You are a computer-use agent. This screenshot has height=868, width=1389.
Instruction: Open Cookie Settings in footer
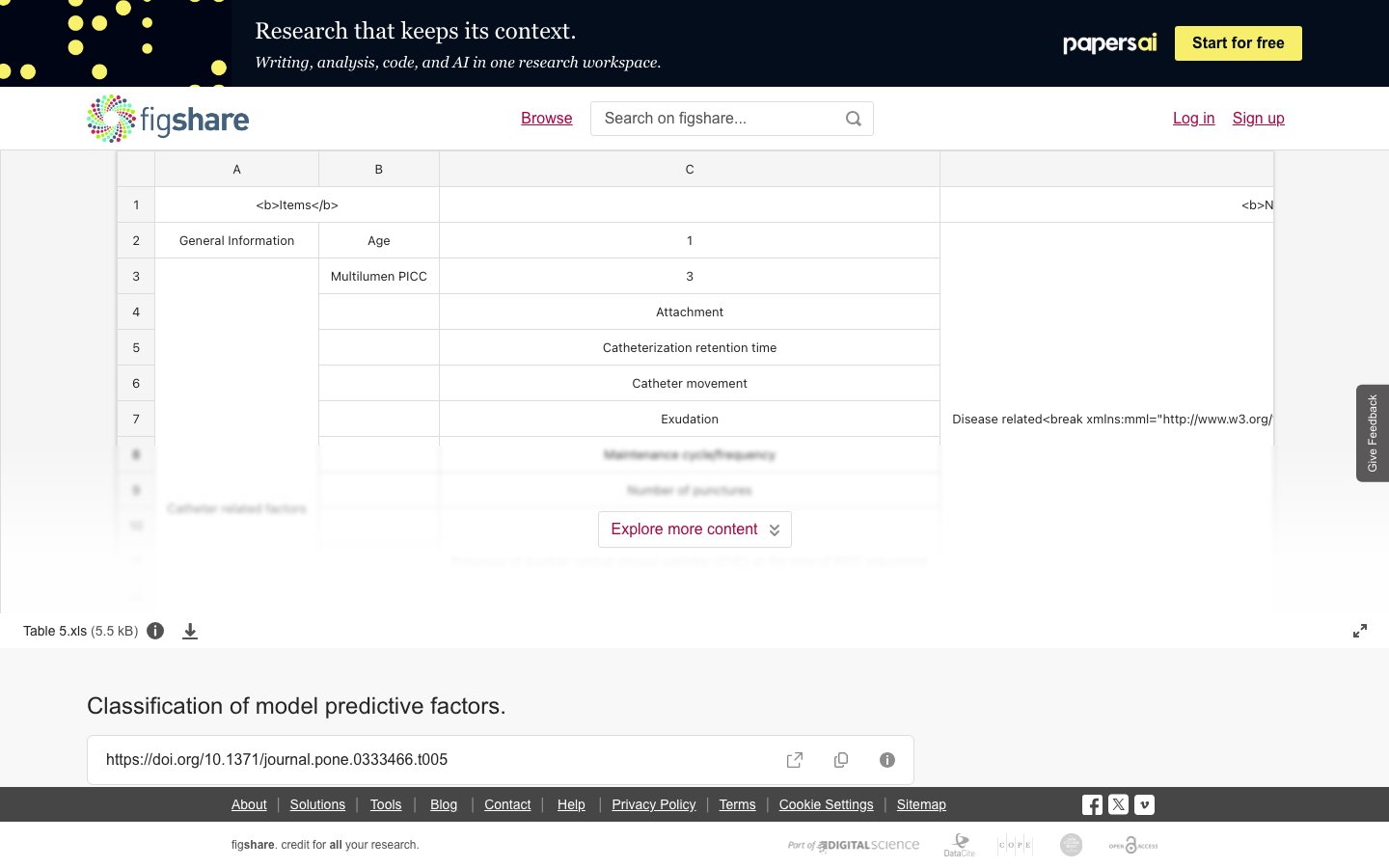[x=826, y=804]
